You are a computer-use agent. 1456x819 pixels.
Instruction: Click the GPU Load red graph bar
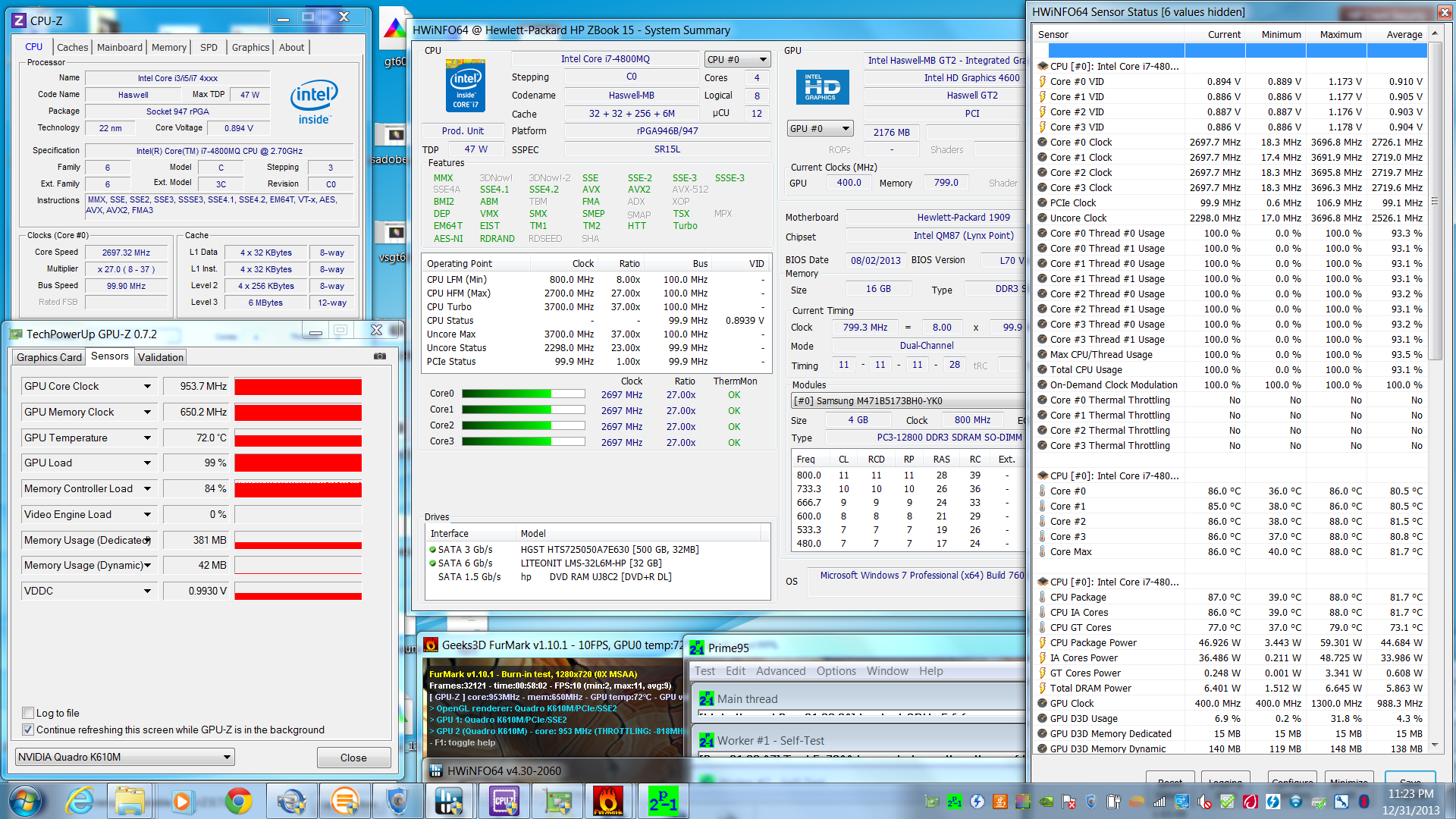point(298,463)
